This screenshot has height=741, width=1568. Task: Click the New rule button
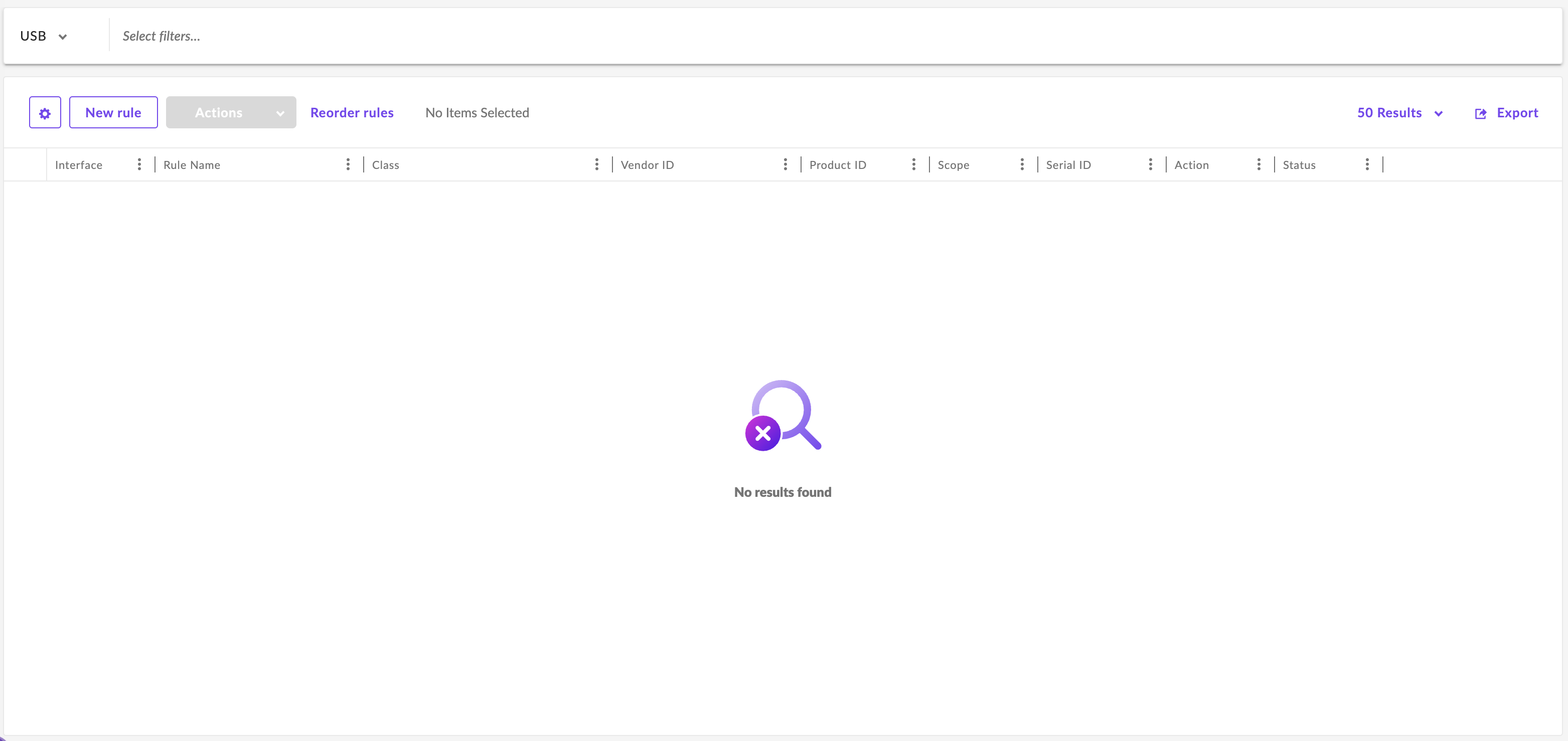[x=113, y=112]
